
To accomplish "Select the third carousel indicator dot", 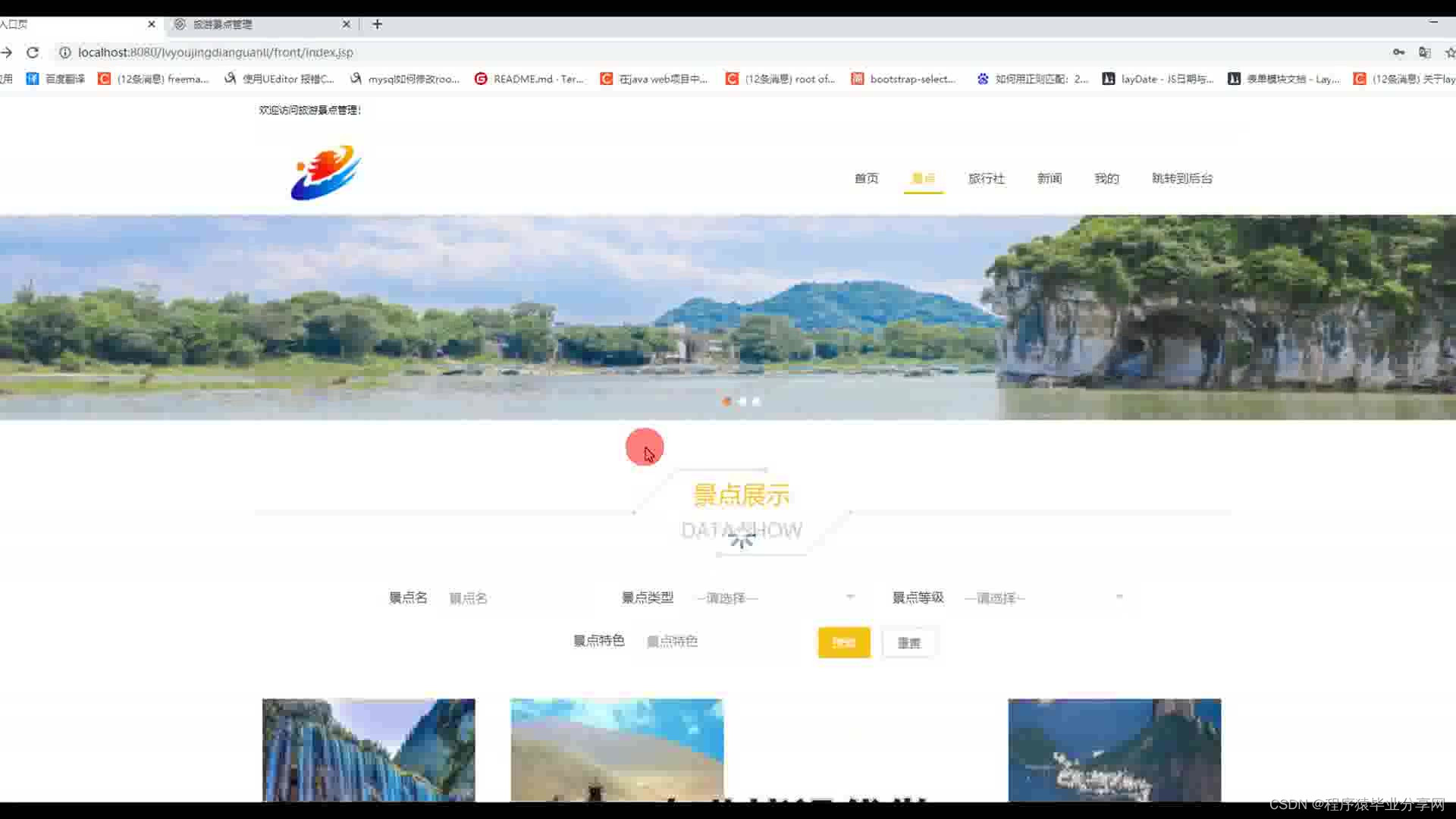I will pos(756,402).
